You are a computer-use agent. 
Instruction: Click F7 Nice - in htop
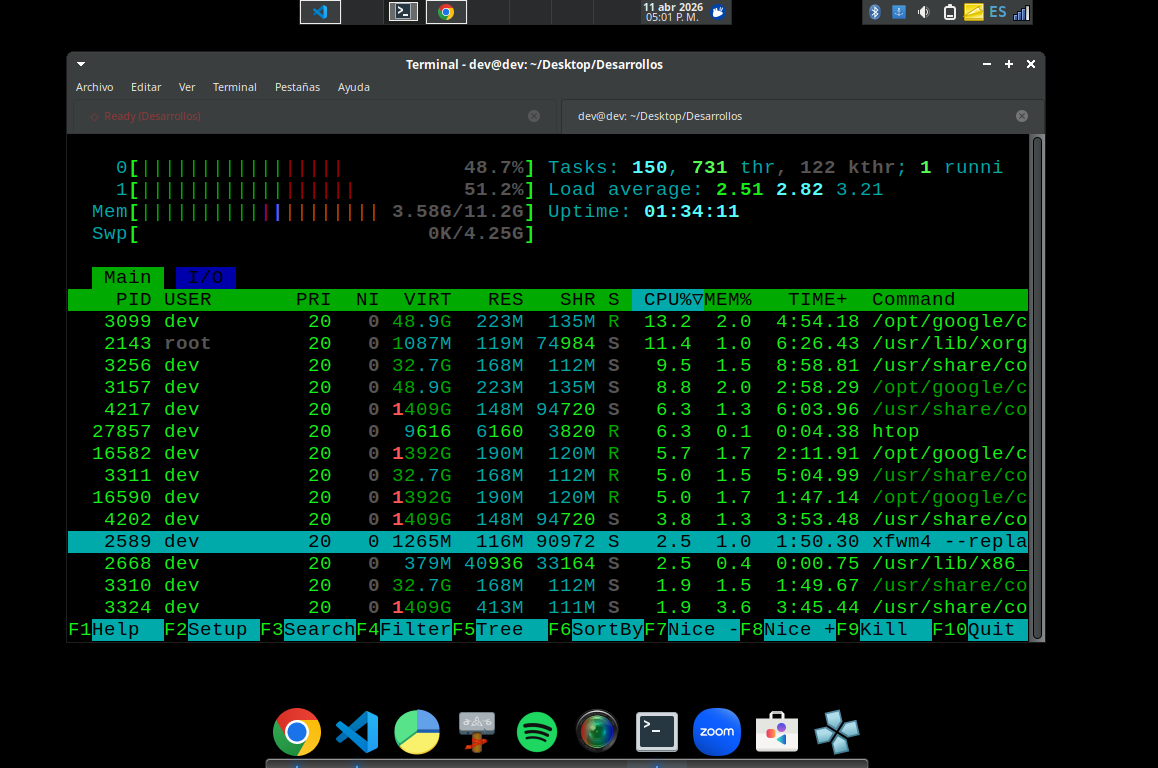[692, 630]
